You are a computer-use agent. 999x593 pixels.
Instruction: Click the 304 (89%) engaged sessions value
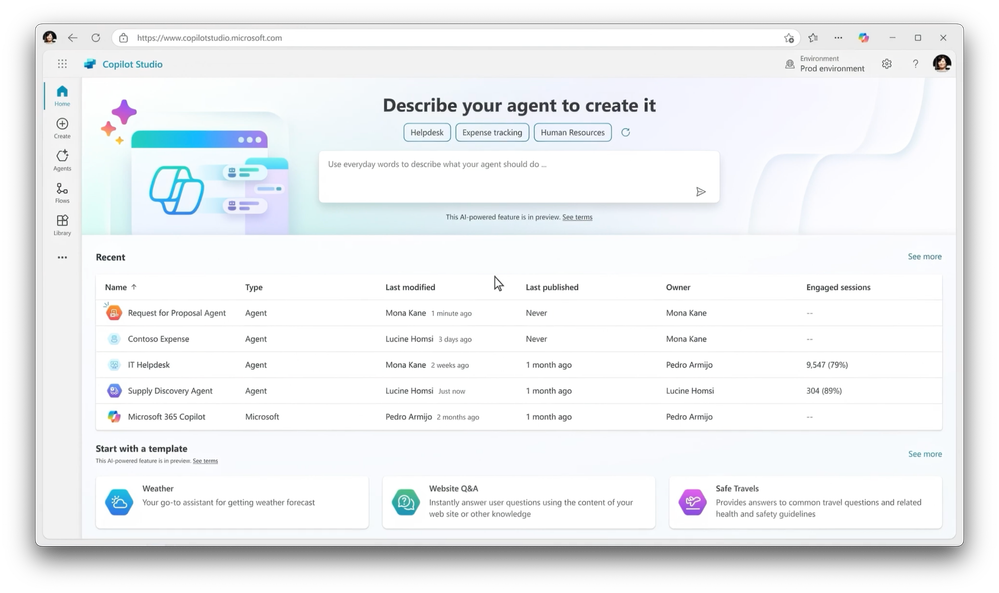tap(824, 390)
